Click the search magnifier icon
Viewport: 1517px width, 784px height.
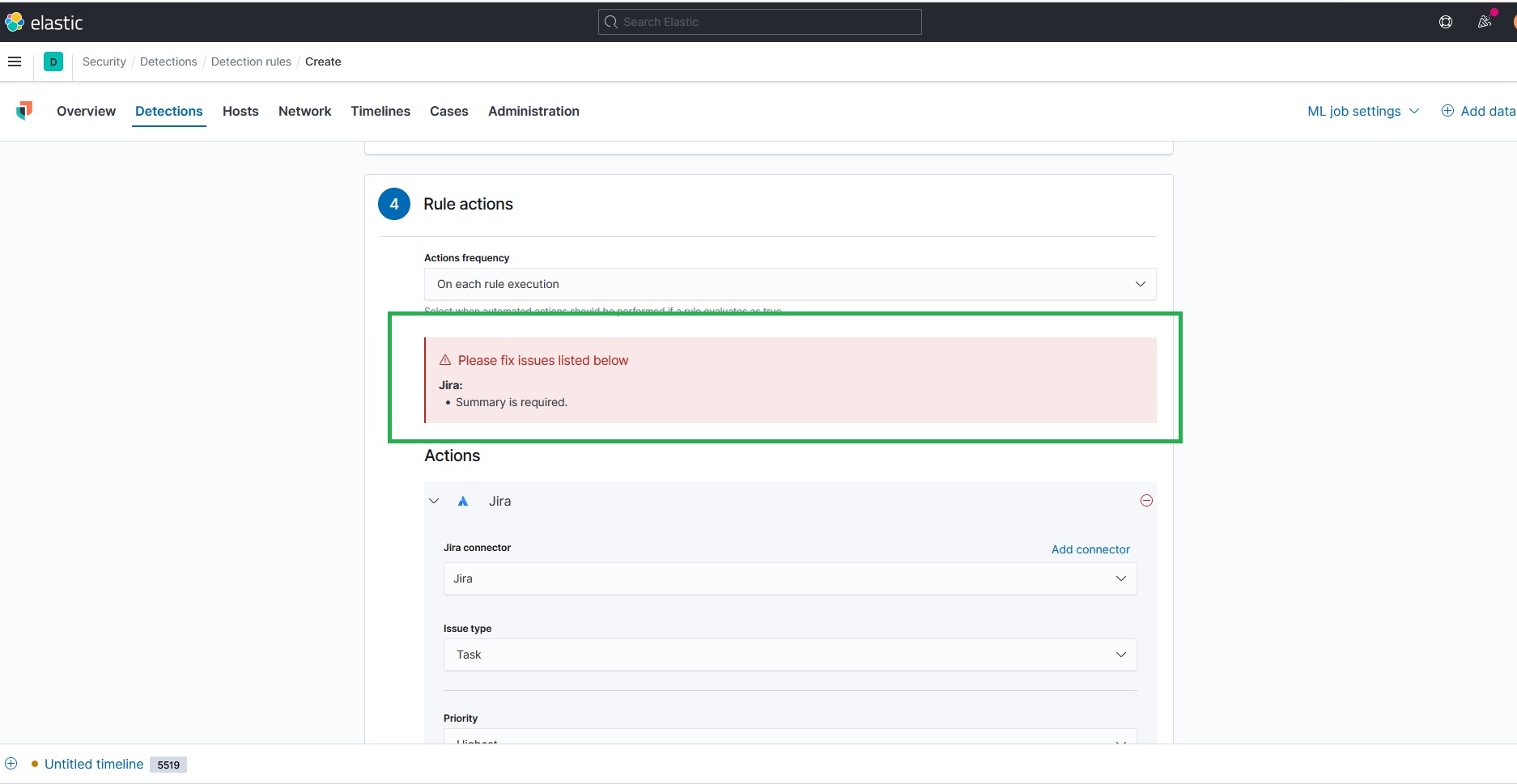point(611,22)
